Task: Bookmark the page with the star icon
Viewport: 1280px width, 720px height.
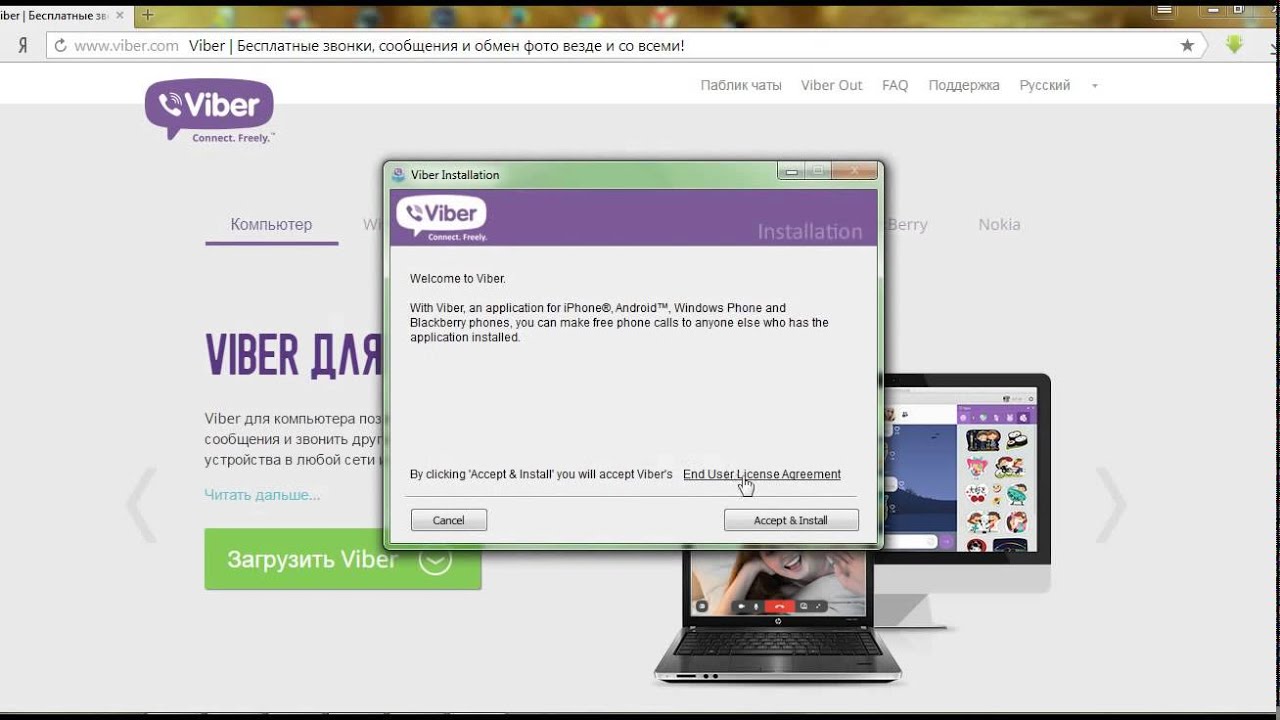Action: (1187, 45)
